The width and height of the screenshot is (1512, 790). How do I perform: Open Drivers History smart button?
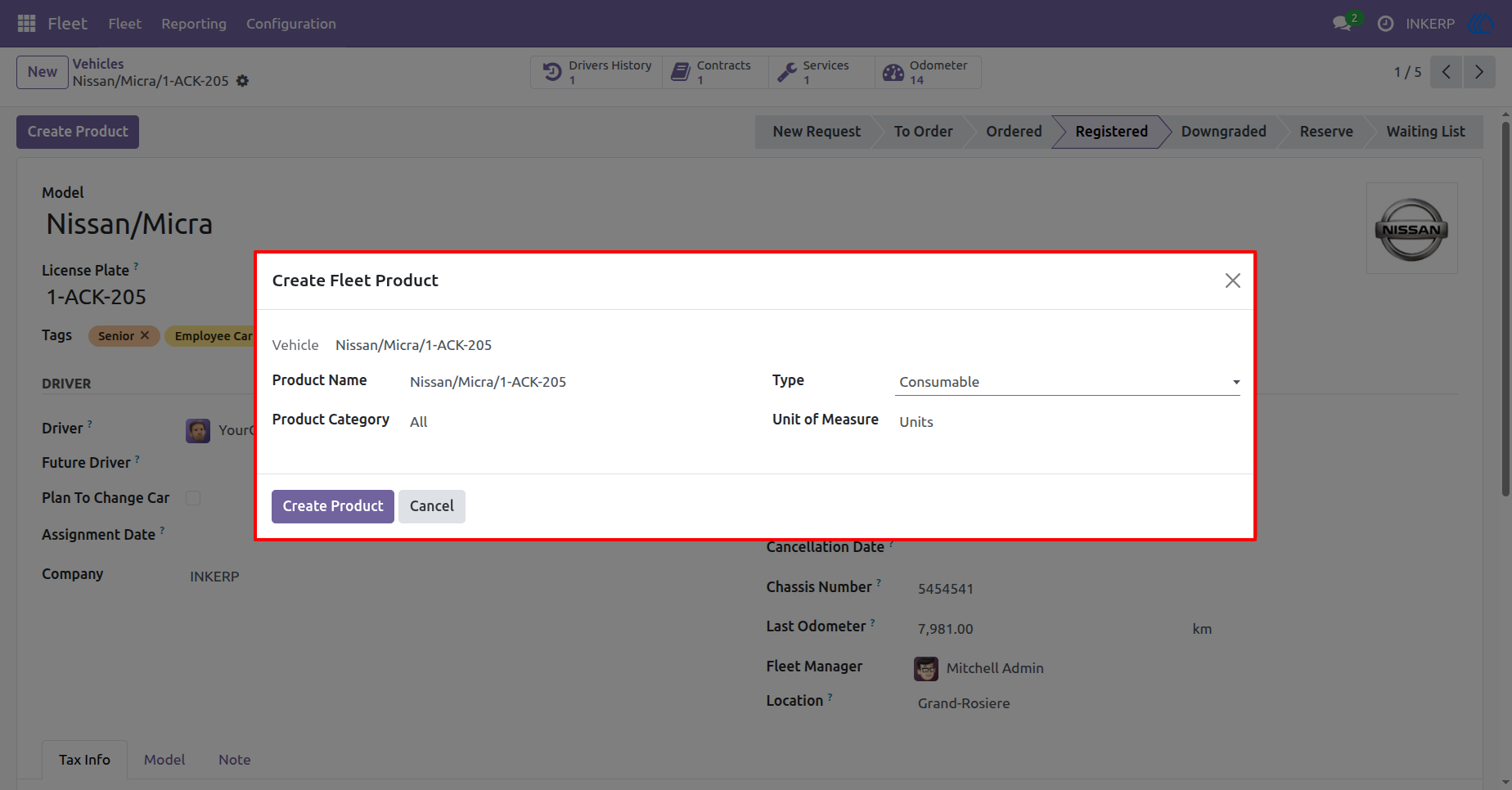coord(597,72)
